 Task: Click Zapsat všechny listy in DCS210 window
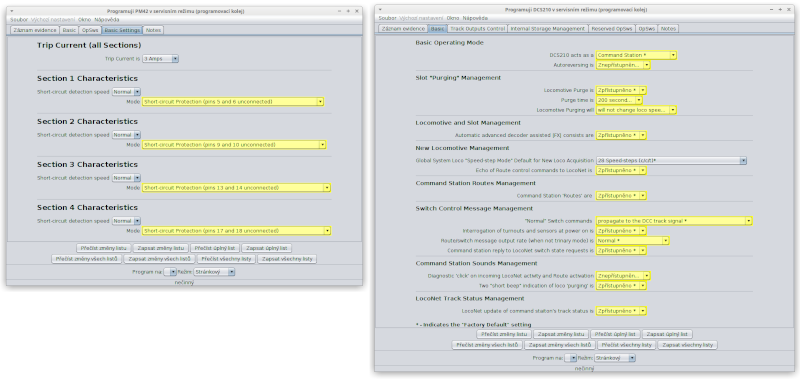tap(688, 345)
